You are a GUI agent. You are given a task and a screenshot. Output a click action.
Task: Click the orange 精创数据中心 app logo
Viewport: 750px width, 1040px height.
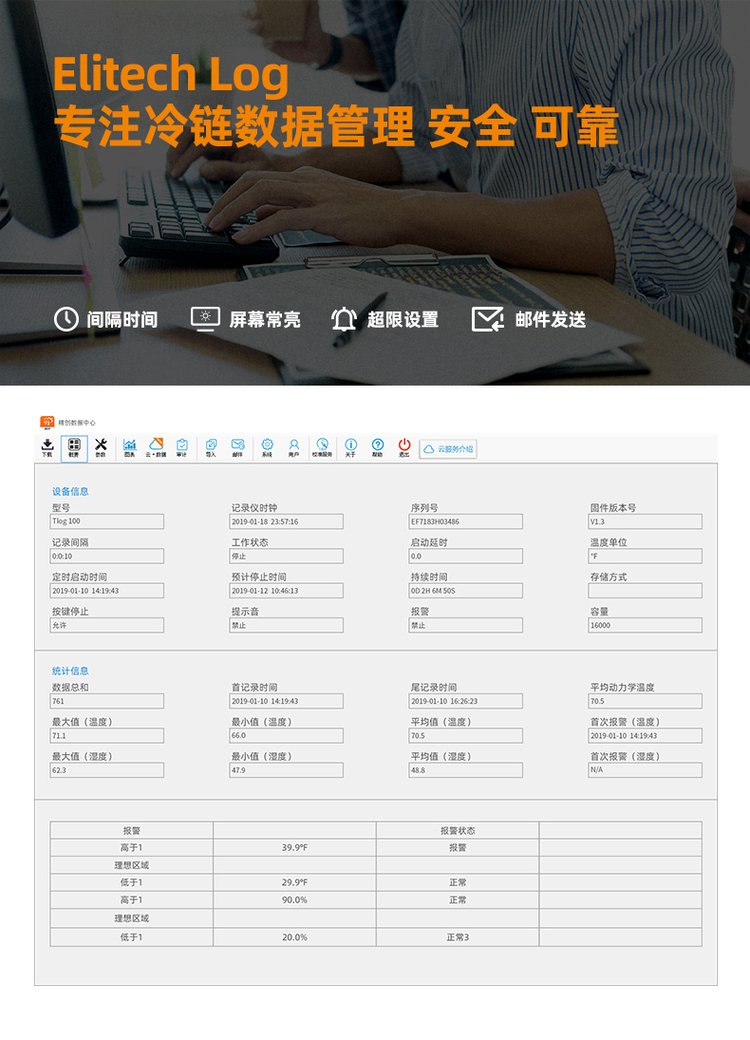click(47, 422)
